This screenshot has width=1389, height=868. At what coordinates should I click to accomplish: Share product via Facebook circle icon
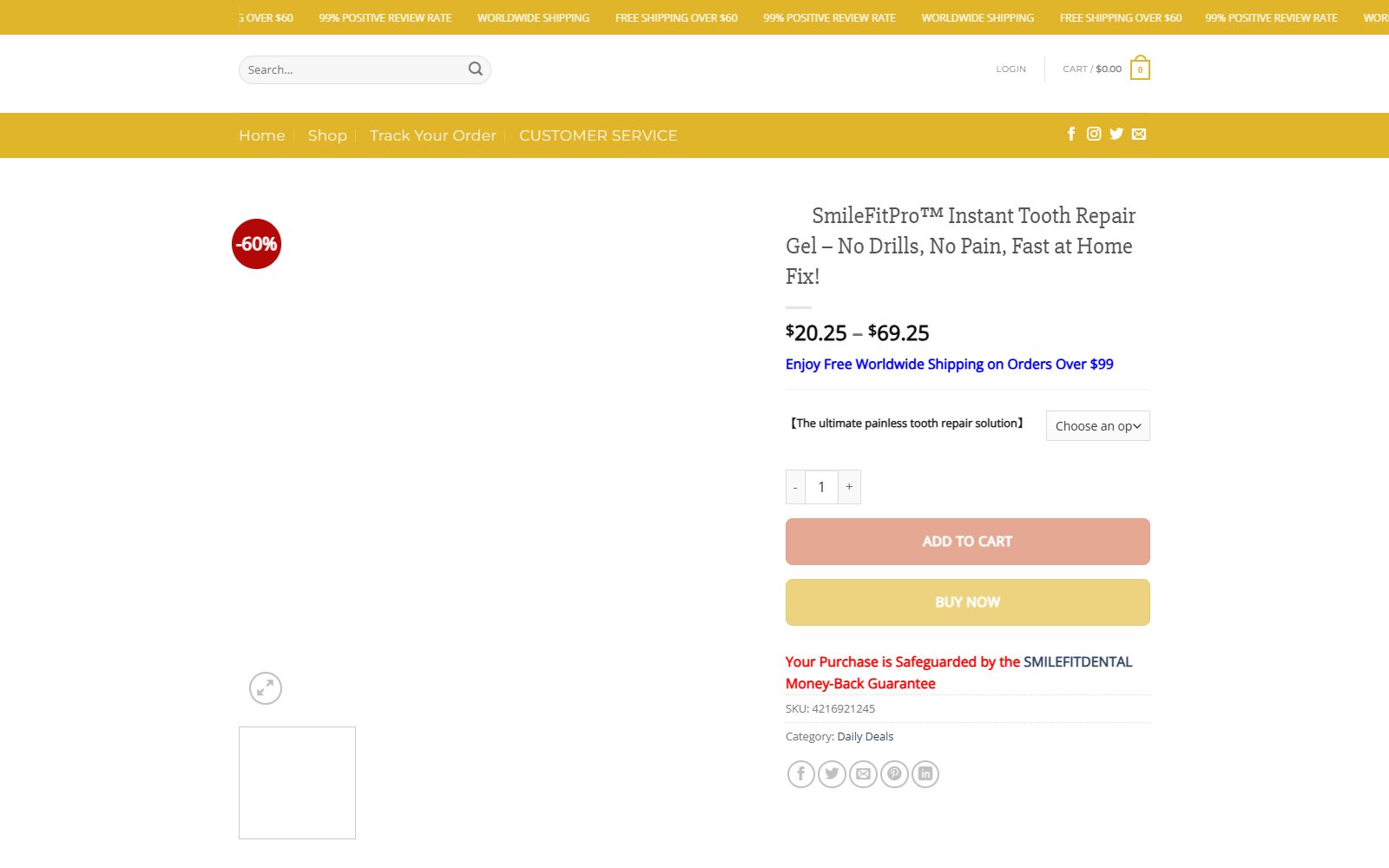click(x=801, y=773)
